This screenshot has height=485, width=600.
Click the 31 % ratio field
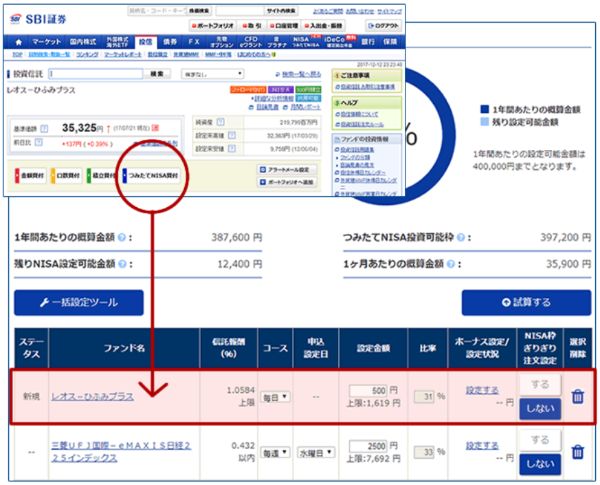(424, 397)
